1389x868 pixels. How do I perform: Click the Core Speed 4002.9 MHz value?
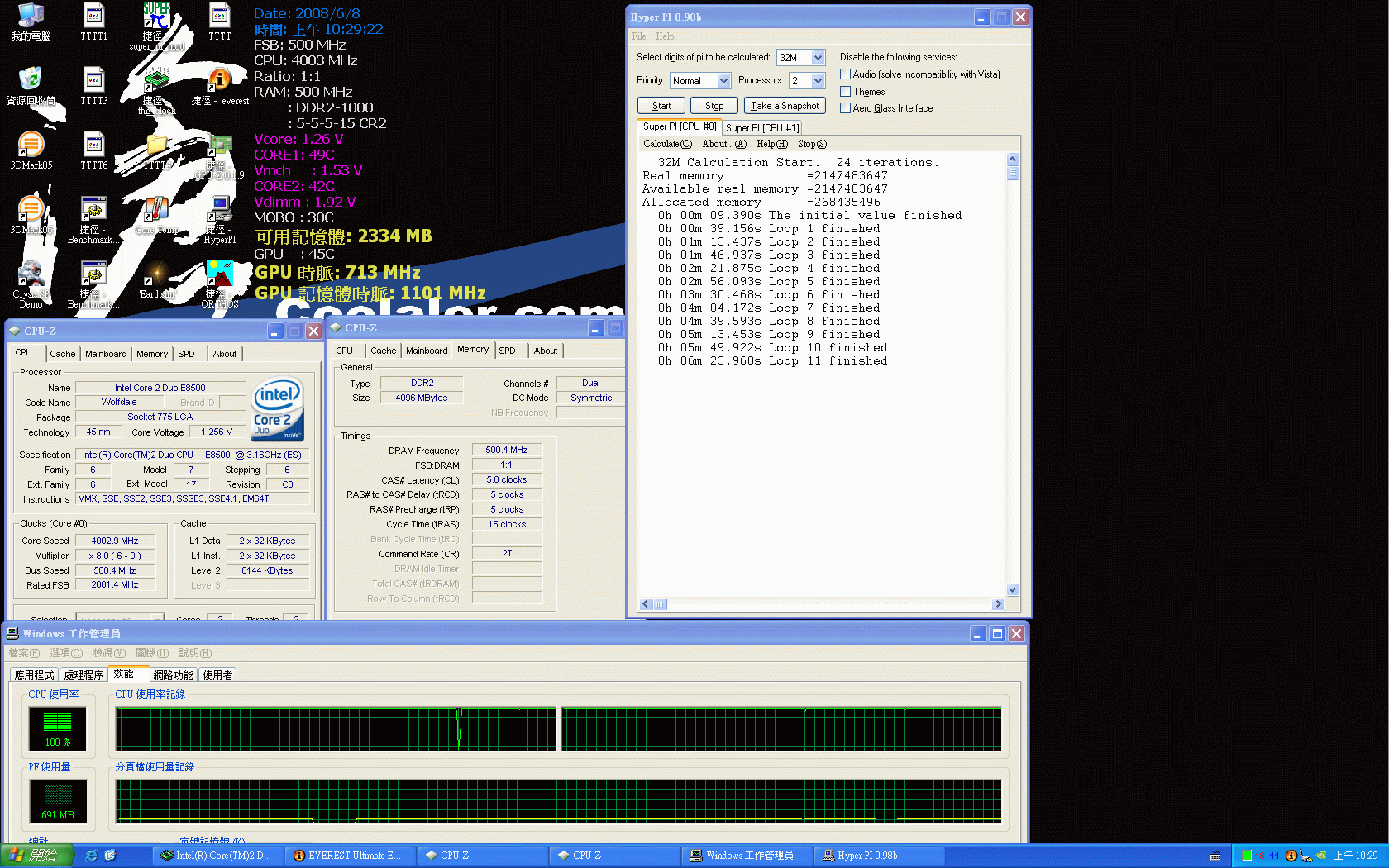[115, 541]
